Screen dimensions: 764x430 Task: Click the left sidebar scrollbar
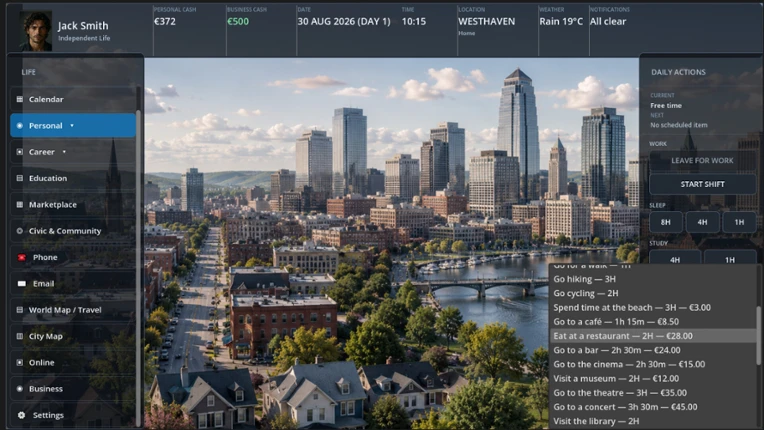click(x=138, y=268)
